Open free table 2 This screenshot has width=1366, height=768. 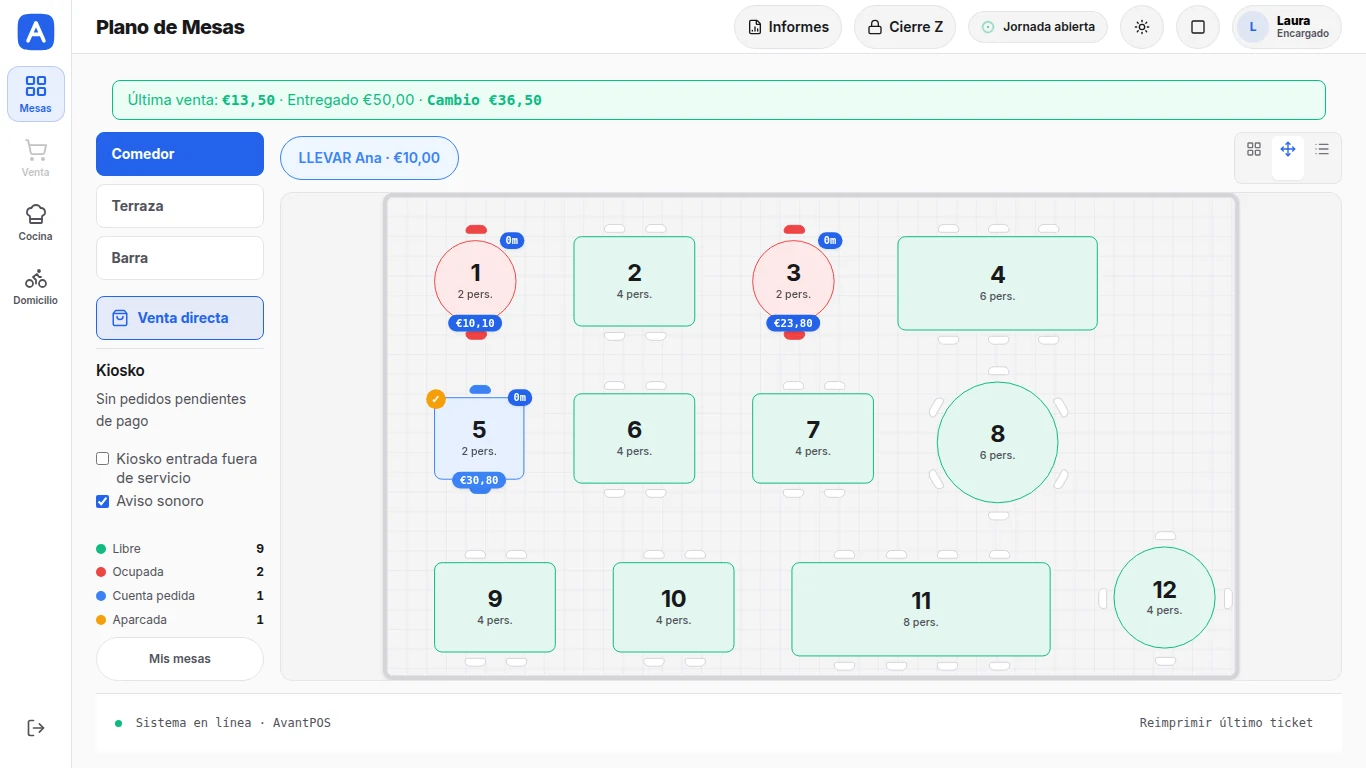pos(634,281)
